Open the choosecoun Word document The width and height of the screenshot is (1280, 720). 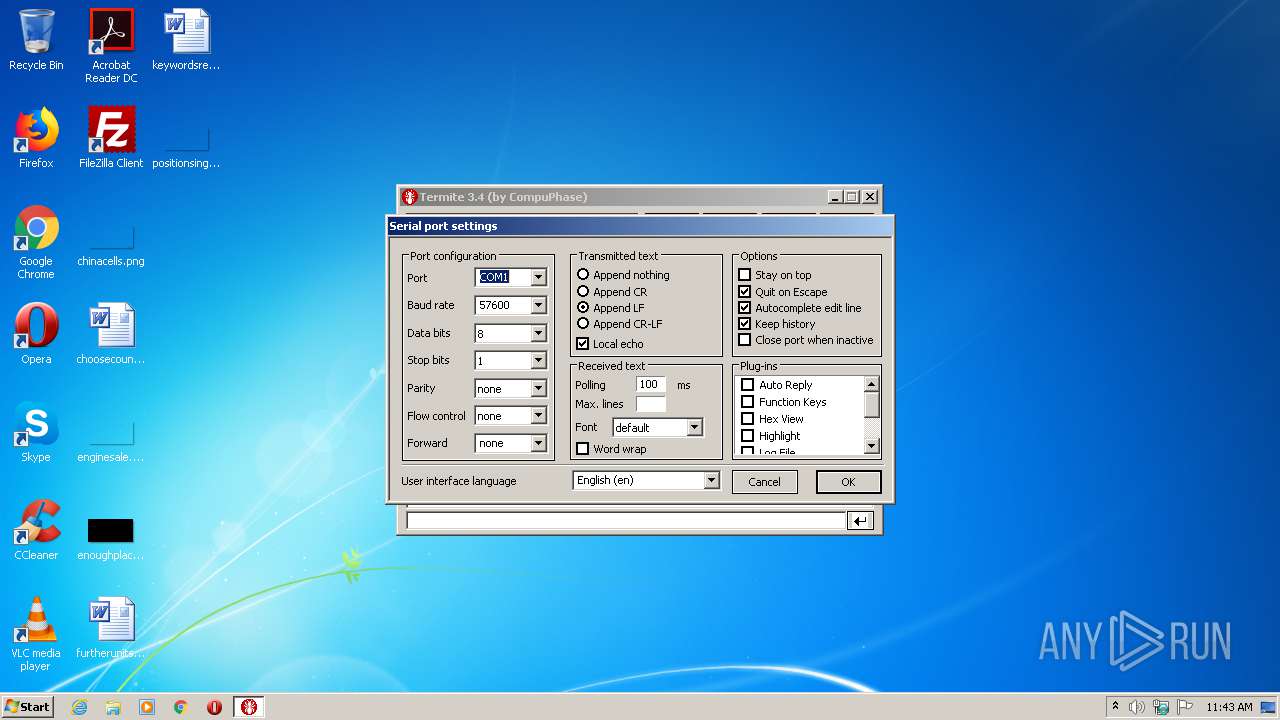pos(111,334)
